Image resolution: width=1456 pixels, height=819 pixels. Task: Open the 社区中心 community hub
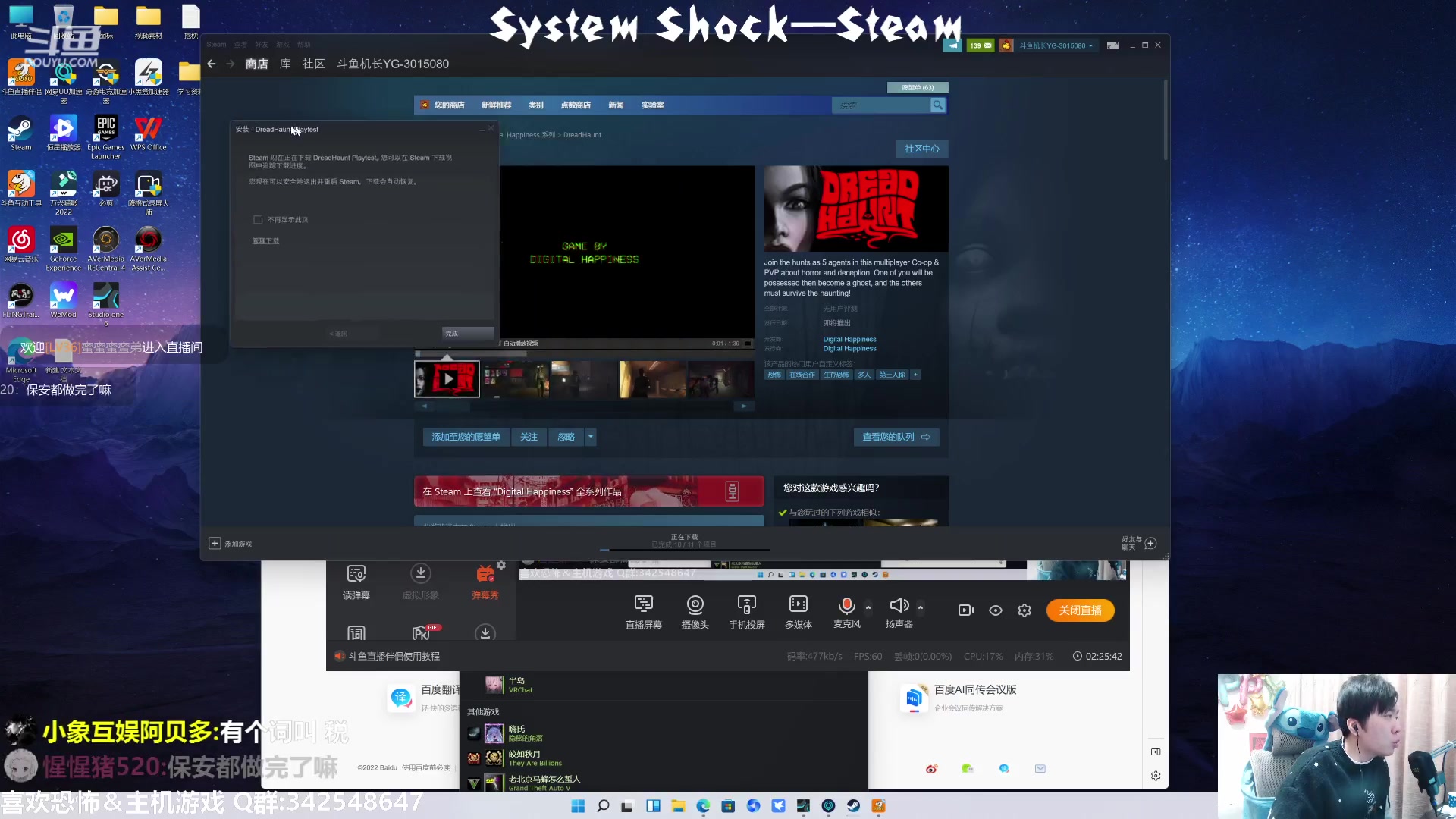click(x=922, y=149)
